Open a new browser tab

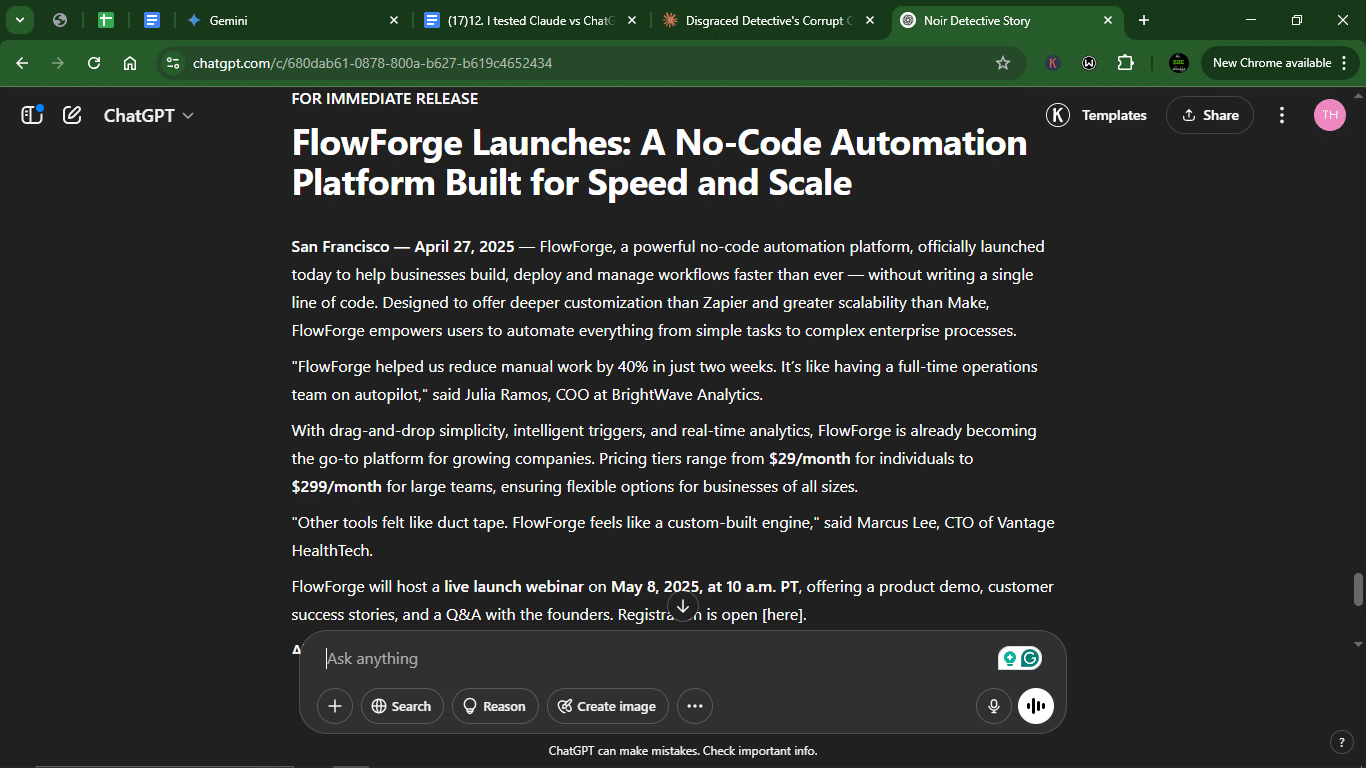(1144, 20)
